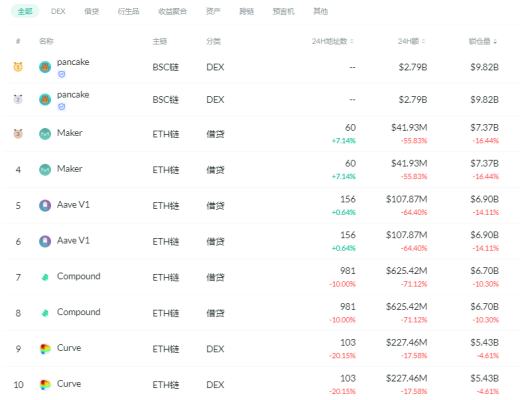The image size is (520, 400).
Task: Click the 名称 column header
Action: 46,41
